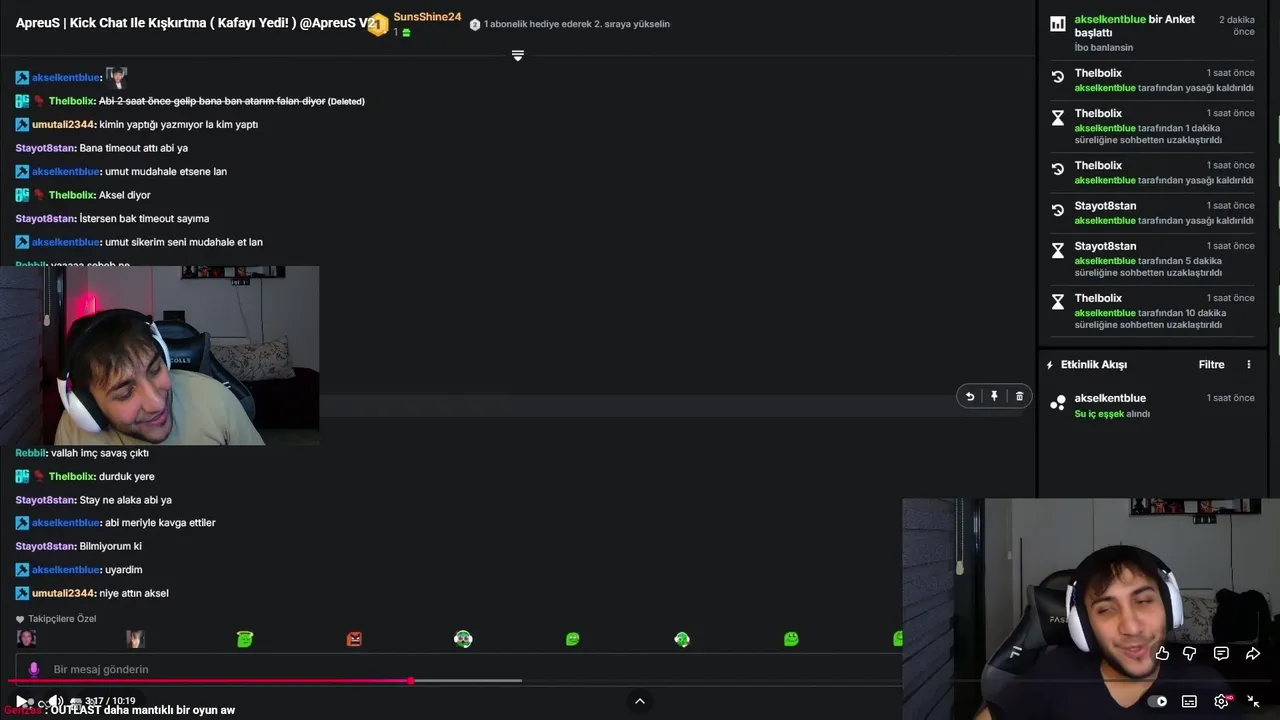The width and height of the screenshot is (1280, 720).
Task: Click message 'niye attın aksel'
Action: click(x=134, y=594)
